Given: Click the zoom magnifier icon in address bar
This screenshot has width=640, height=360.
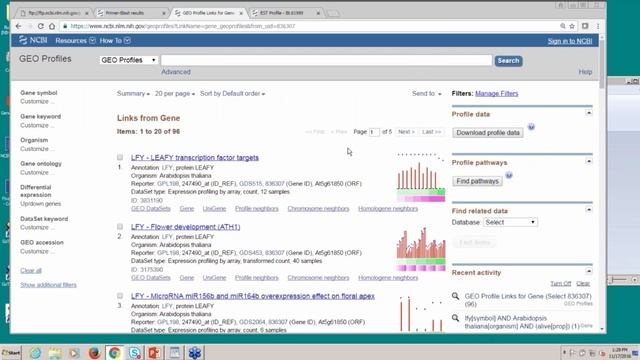Looking at the screenshot, I should 563,26.
